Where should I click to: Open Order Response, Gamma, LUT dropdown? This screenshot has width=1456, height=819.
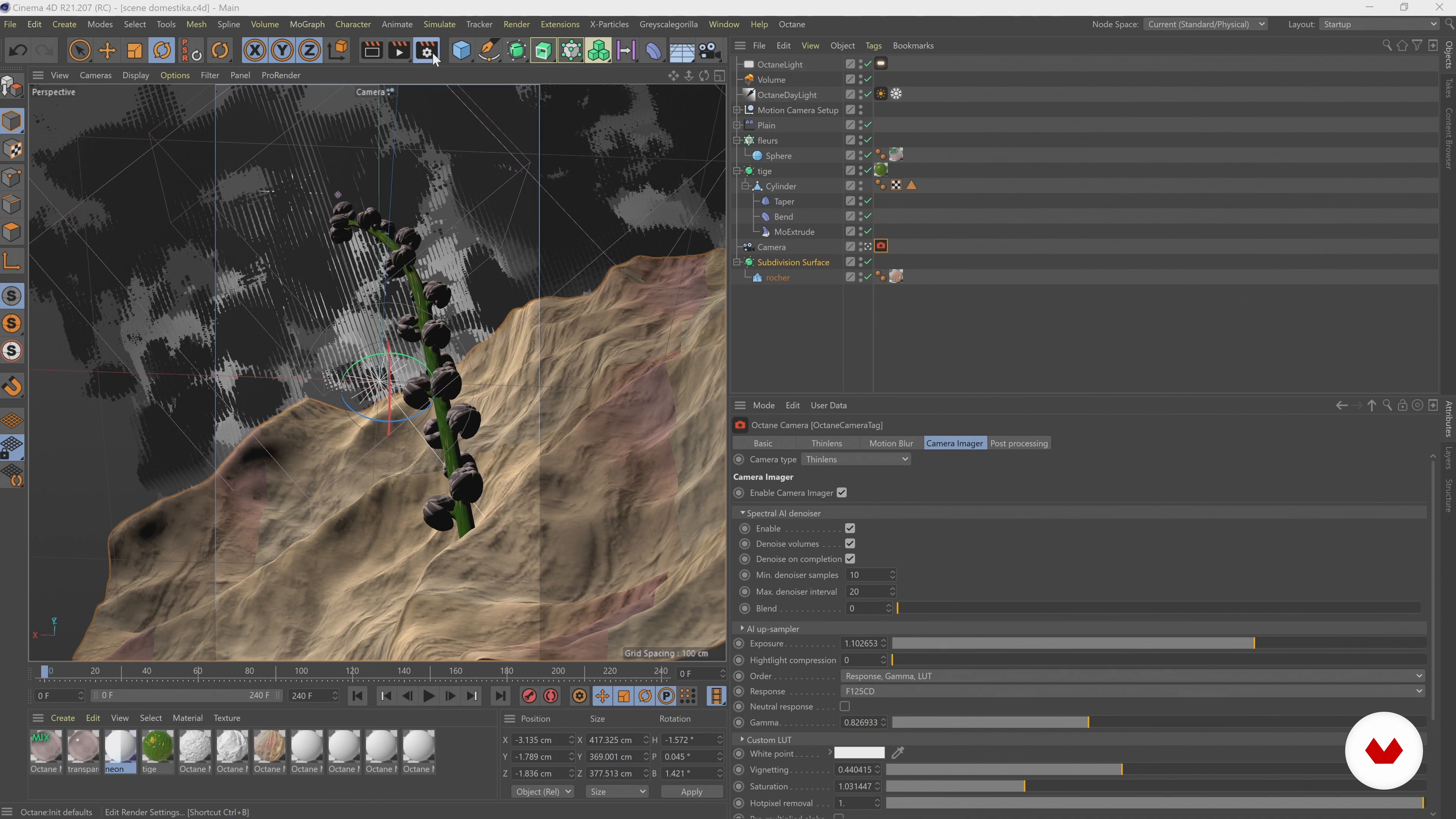(1132, 676)
